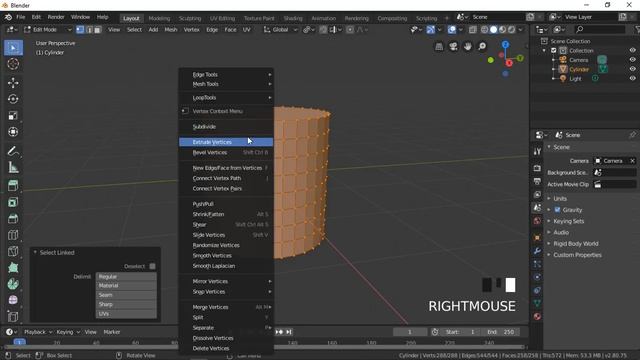640x360 pixels.
Task: Toggle snapping magnet button
Action: (323, 30)
